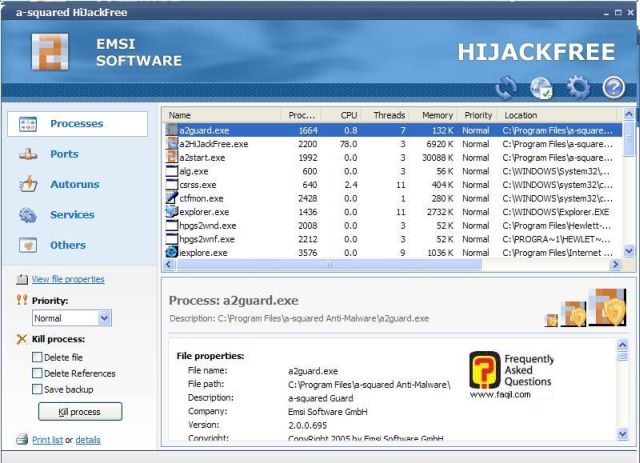Screen dimensions: 640x463
Task: Open the View file properties link
Action: pos(67,279)
